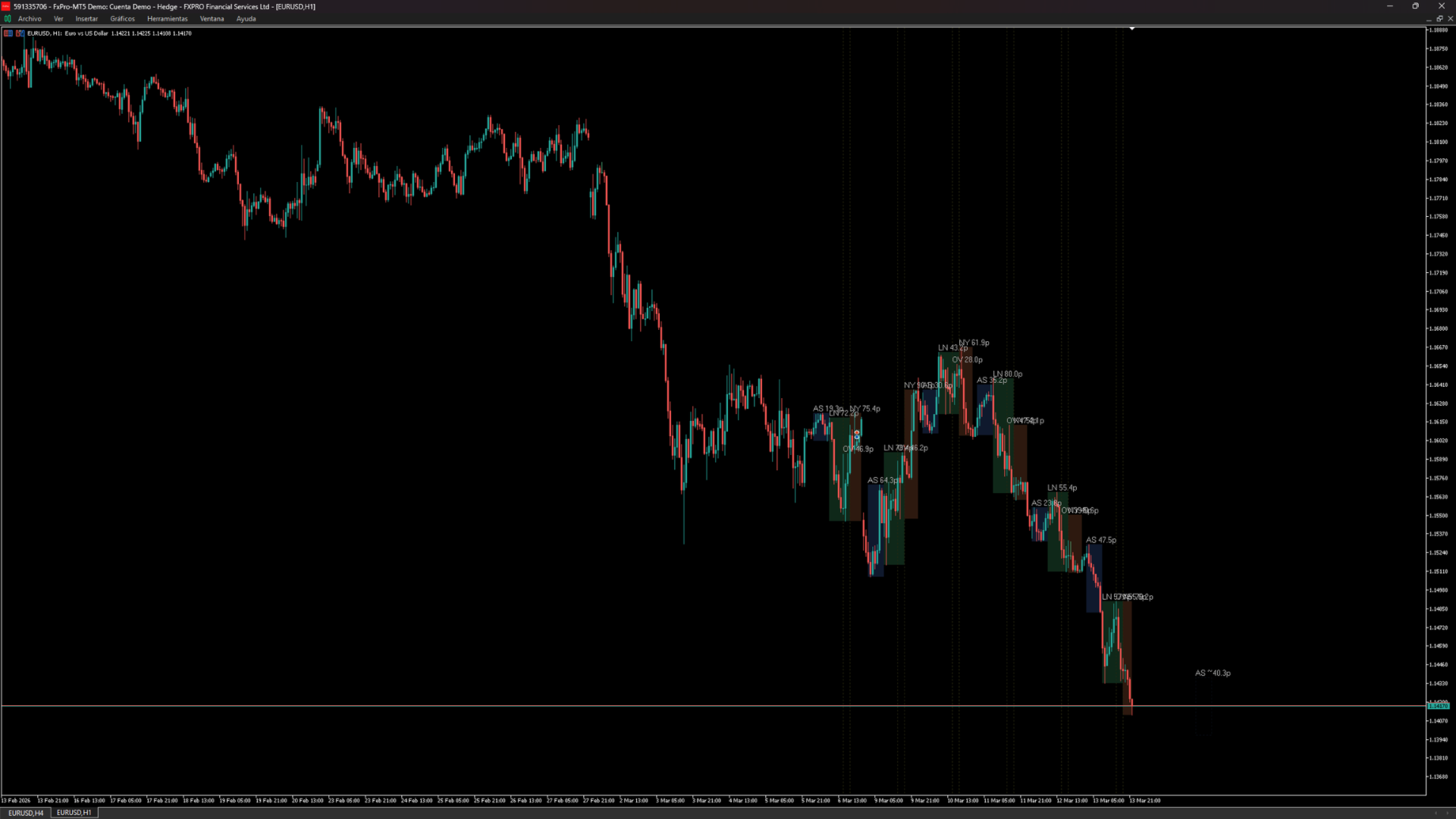The height and width of the screenshot is (819, 1456).
Task: Expand the Gráficos menu
Action: point(122,19)
